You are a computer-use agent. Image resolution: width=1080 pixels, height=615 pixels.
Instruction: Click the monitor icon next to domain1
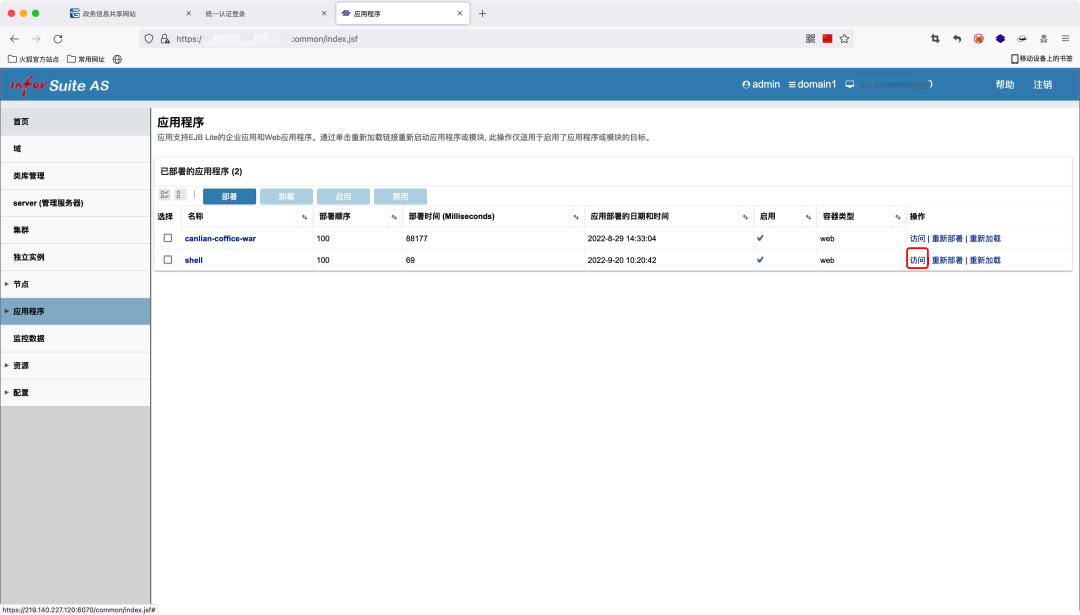850,85
